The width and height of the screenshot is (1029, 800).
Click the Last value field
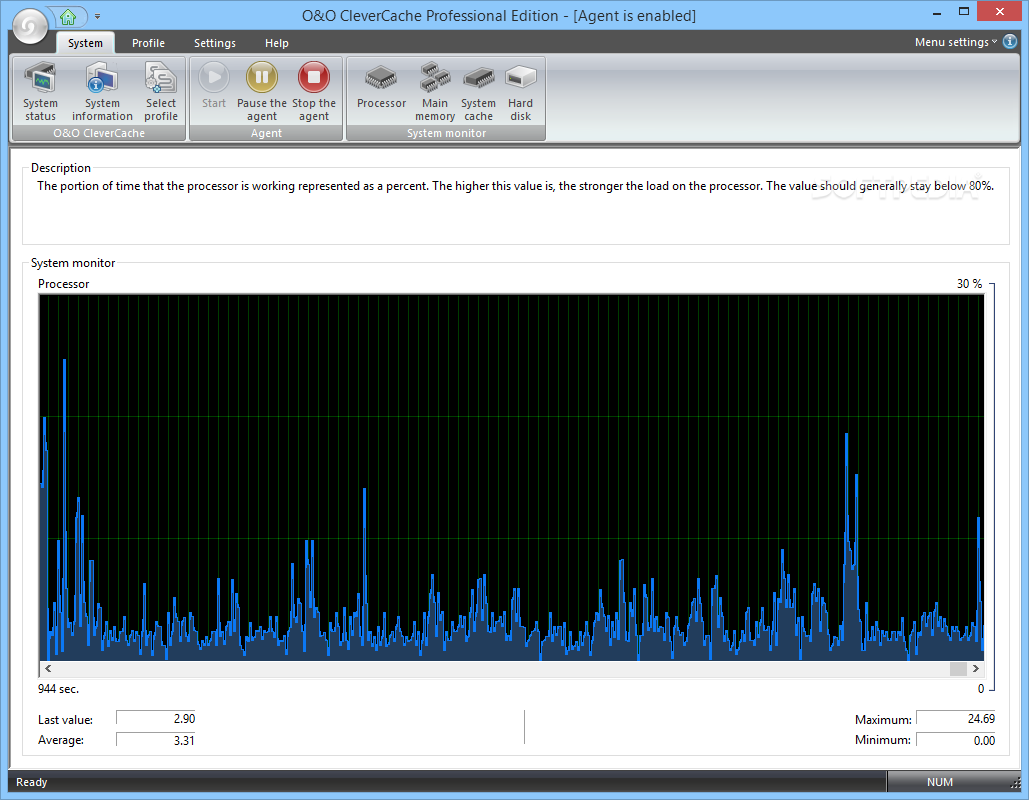tap(156, 719)
